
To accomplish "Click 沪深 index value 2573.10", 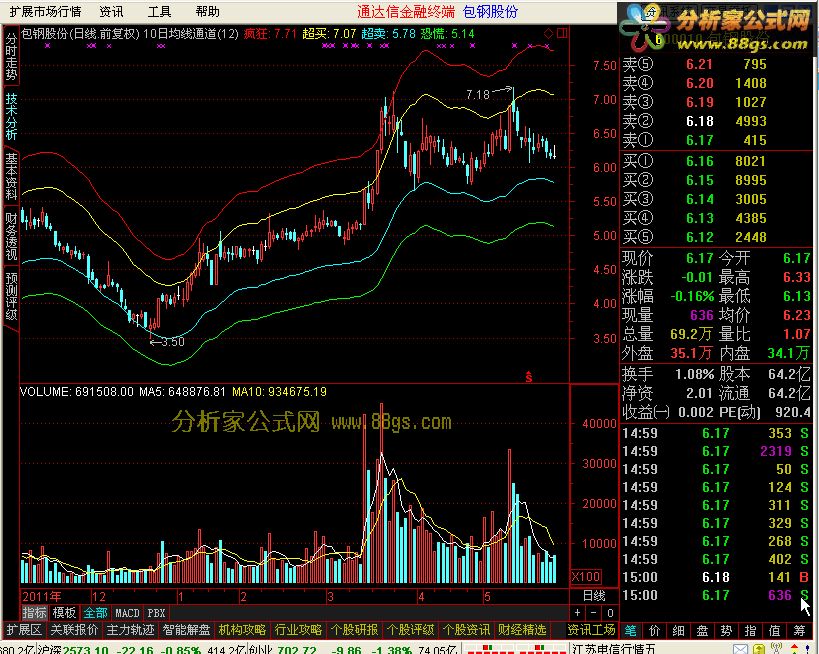I will (86, 650).
